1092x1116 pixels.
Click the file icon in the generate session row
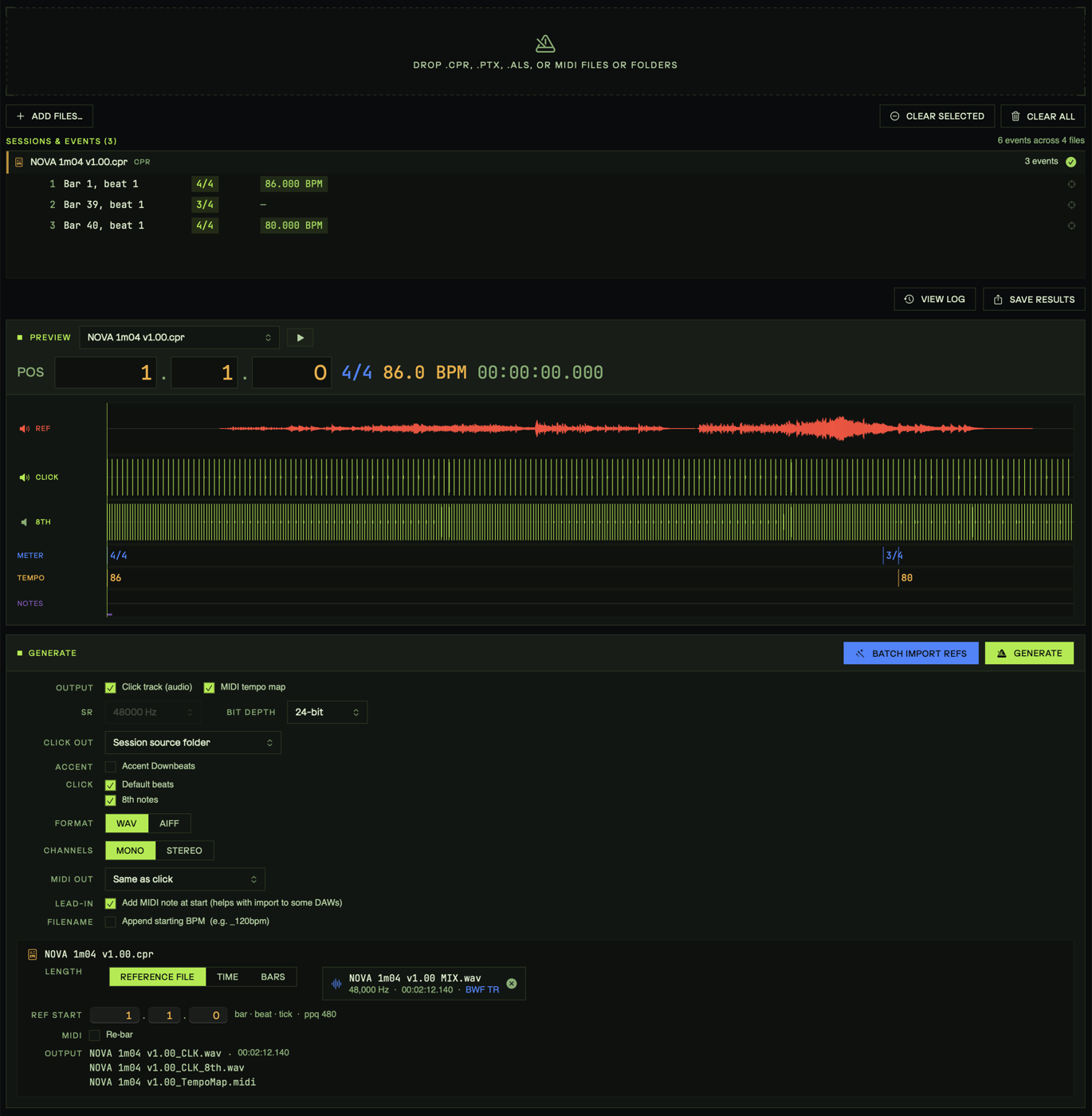click(x=33, y=954)
